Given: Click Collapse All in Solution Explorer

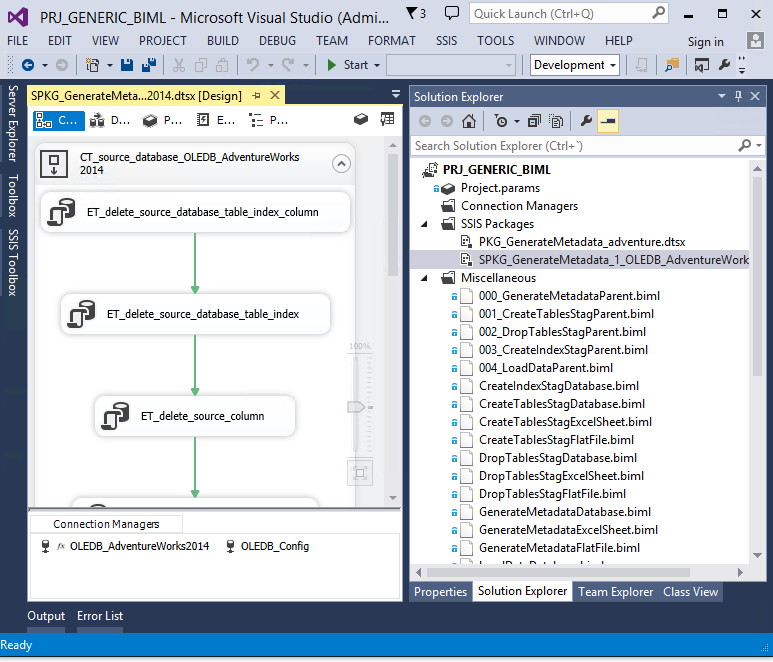Looking at the screenshot, I should (534, 121).
